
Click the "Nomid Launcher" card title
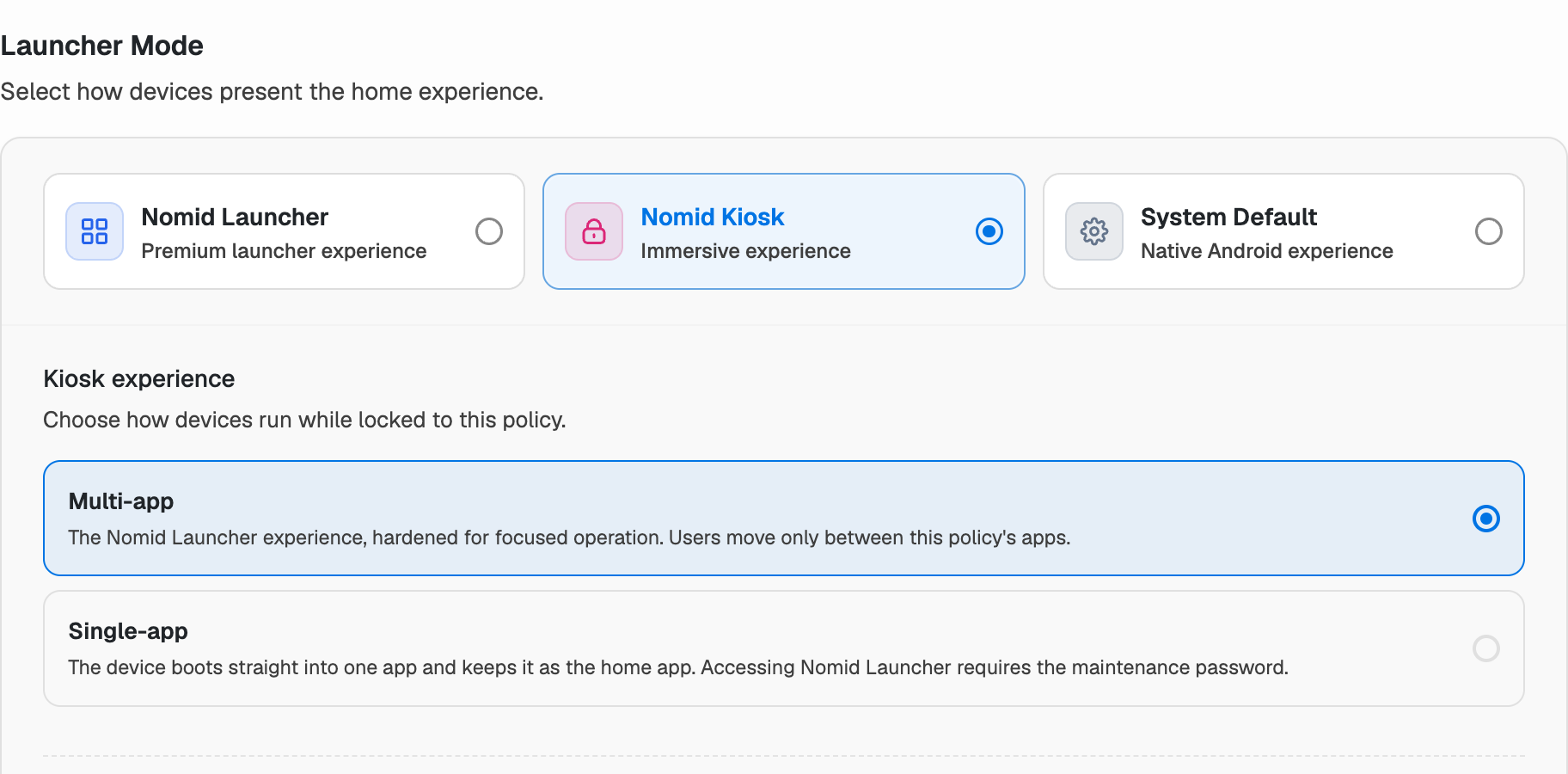coord(235,217)
